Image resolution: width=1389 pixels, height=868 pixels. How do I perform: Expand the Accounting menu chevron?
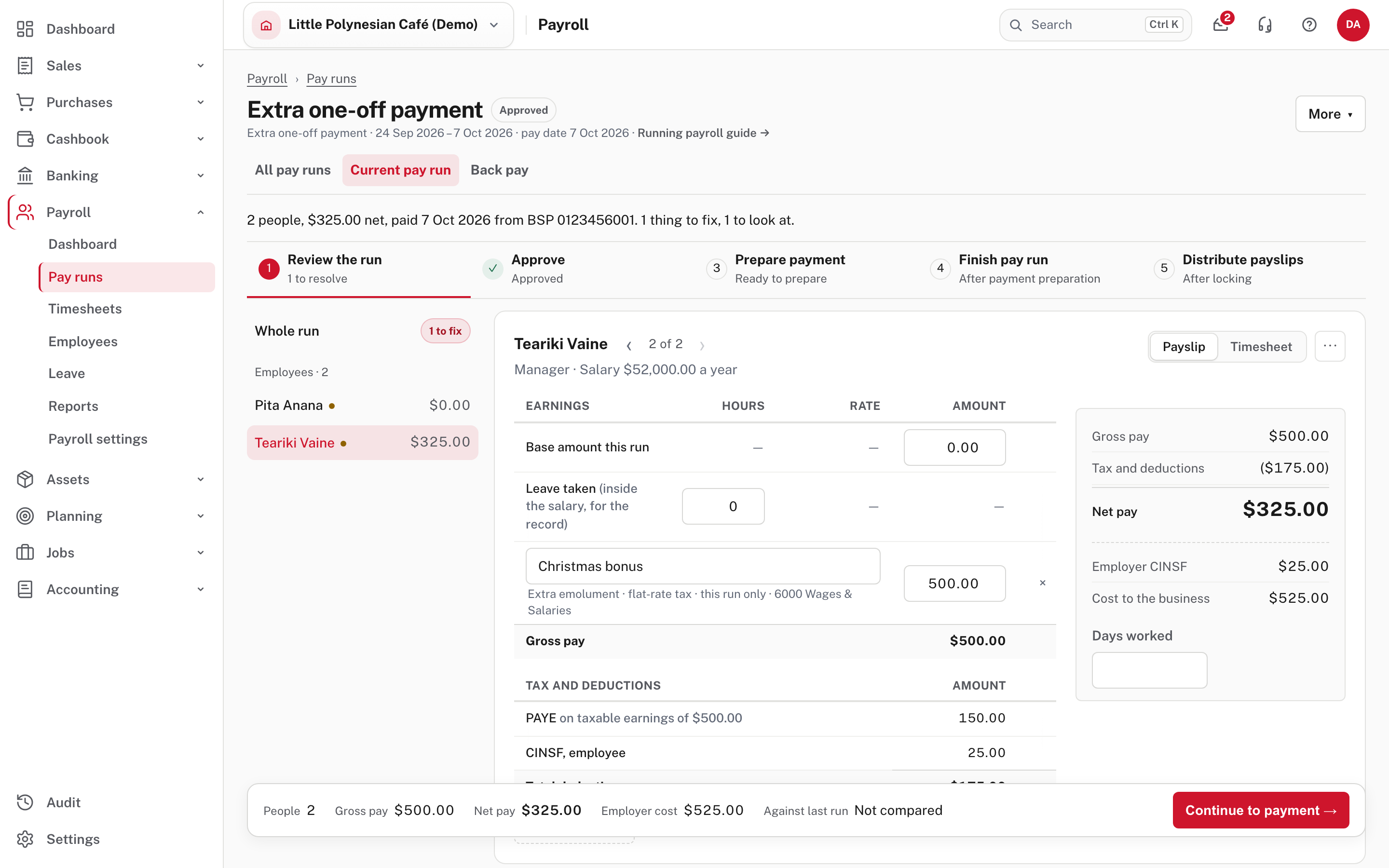tap(200, 590)
